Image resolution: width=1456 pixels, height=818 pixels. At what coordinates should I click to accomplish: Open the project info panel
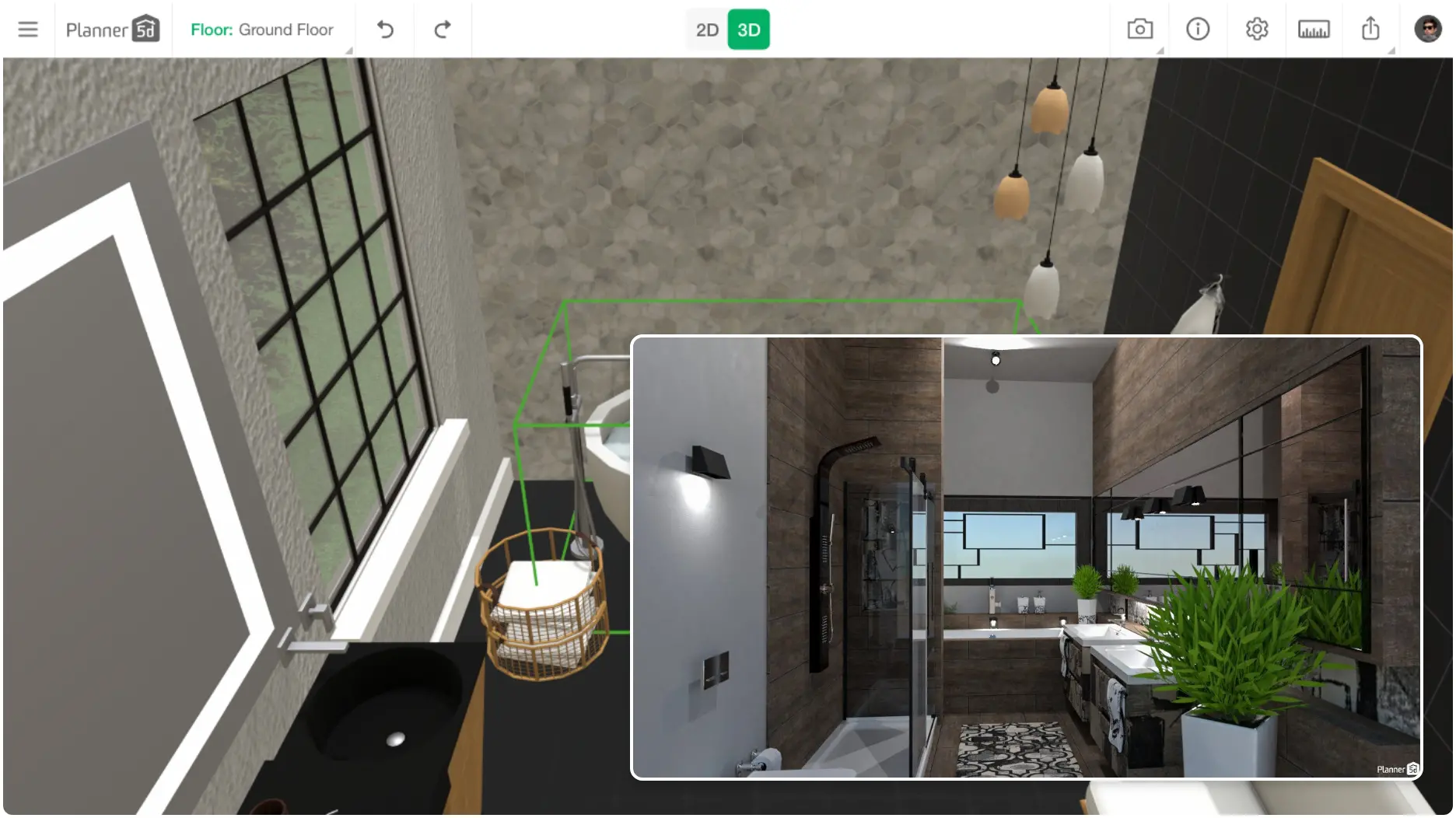(1198, 30)
